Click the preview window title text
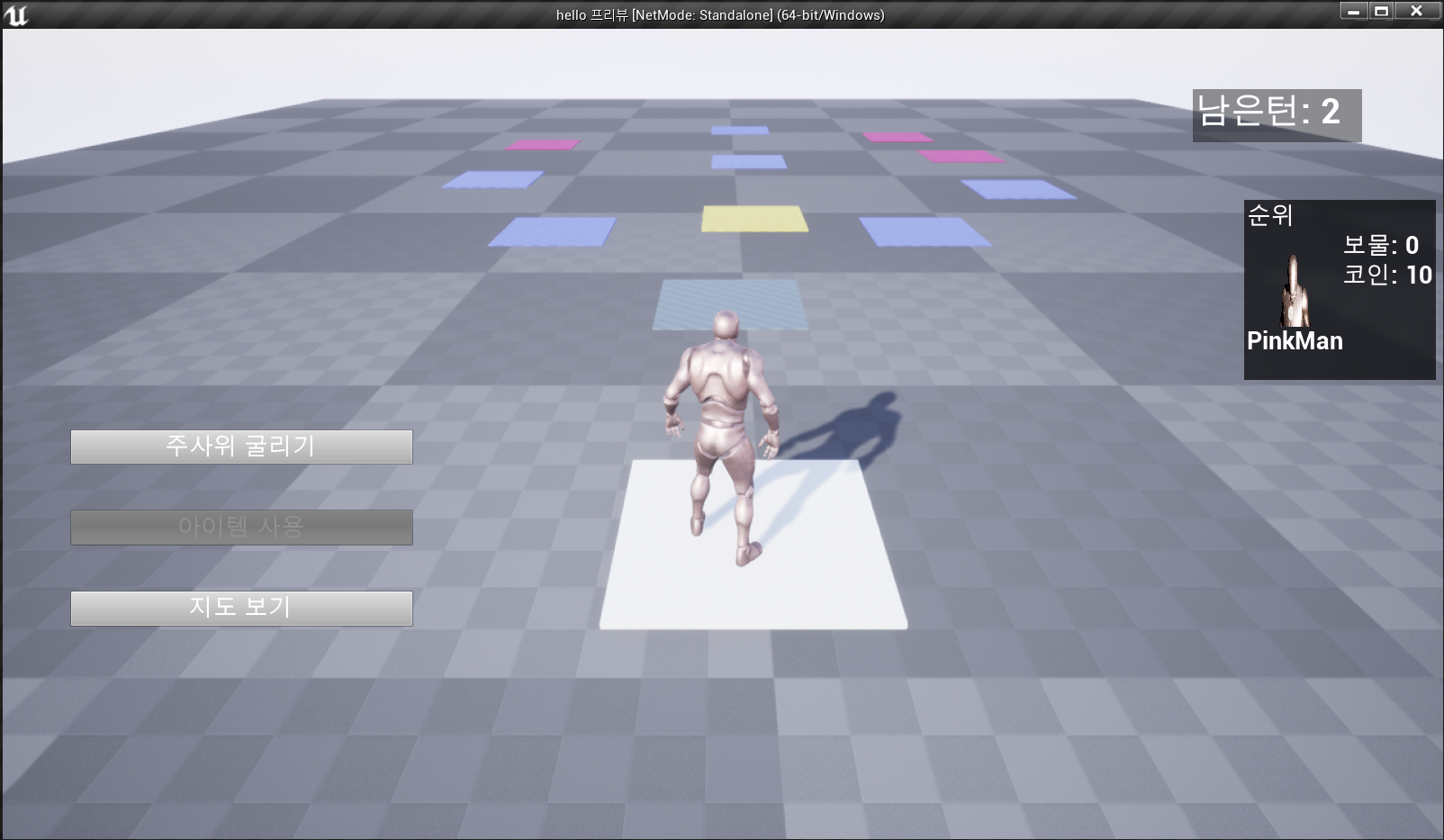 tap(720, 15)
